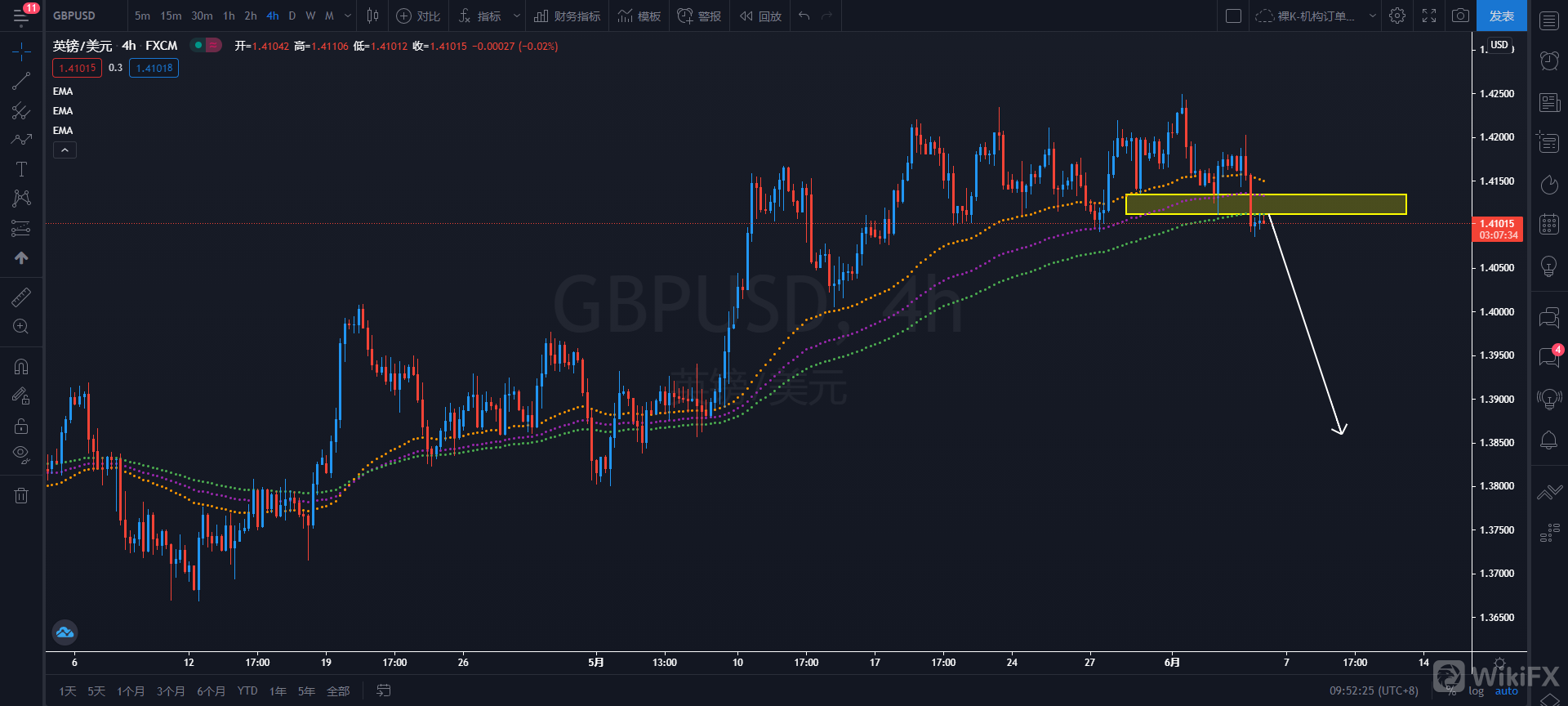Screen dimensions: 1568x706
Task: Toggle magnet mode in left toolbar
Action: (x=21, y=366)
